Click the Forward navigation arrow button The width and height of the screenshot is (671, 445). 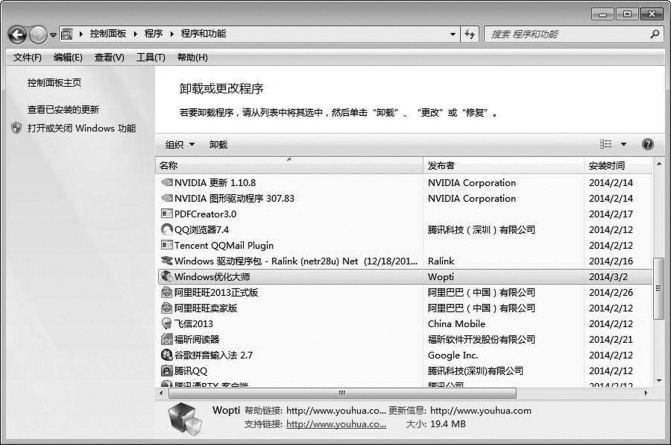coord(38,35)
